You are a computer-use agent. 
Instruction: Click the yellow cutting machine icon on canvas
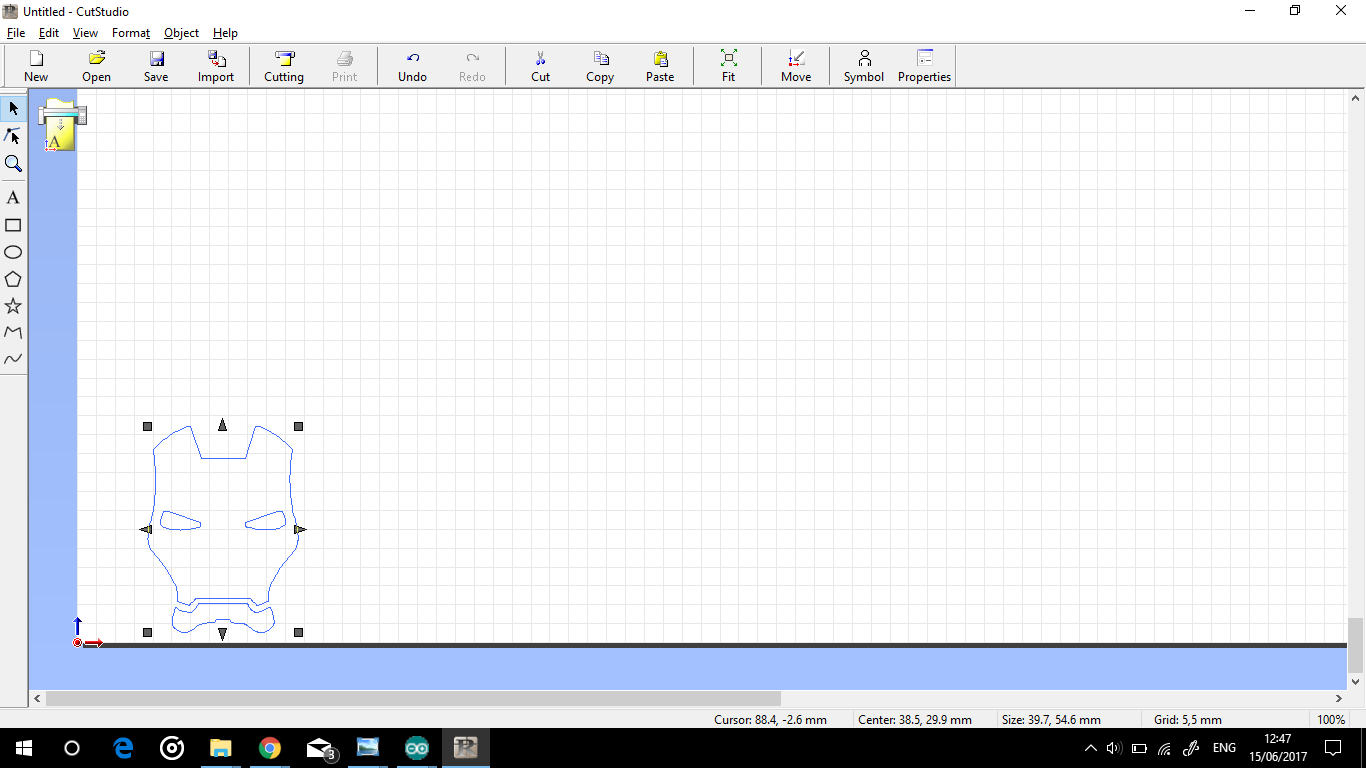pos(61,125)
